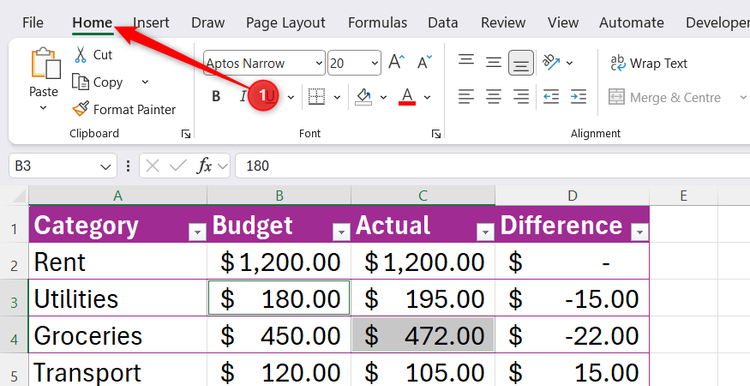The height and width of the screenshot is (386, 750).
Task: Open the Paste options dropdown arrow
Action: pos(43,108)
